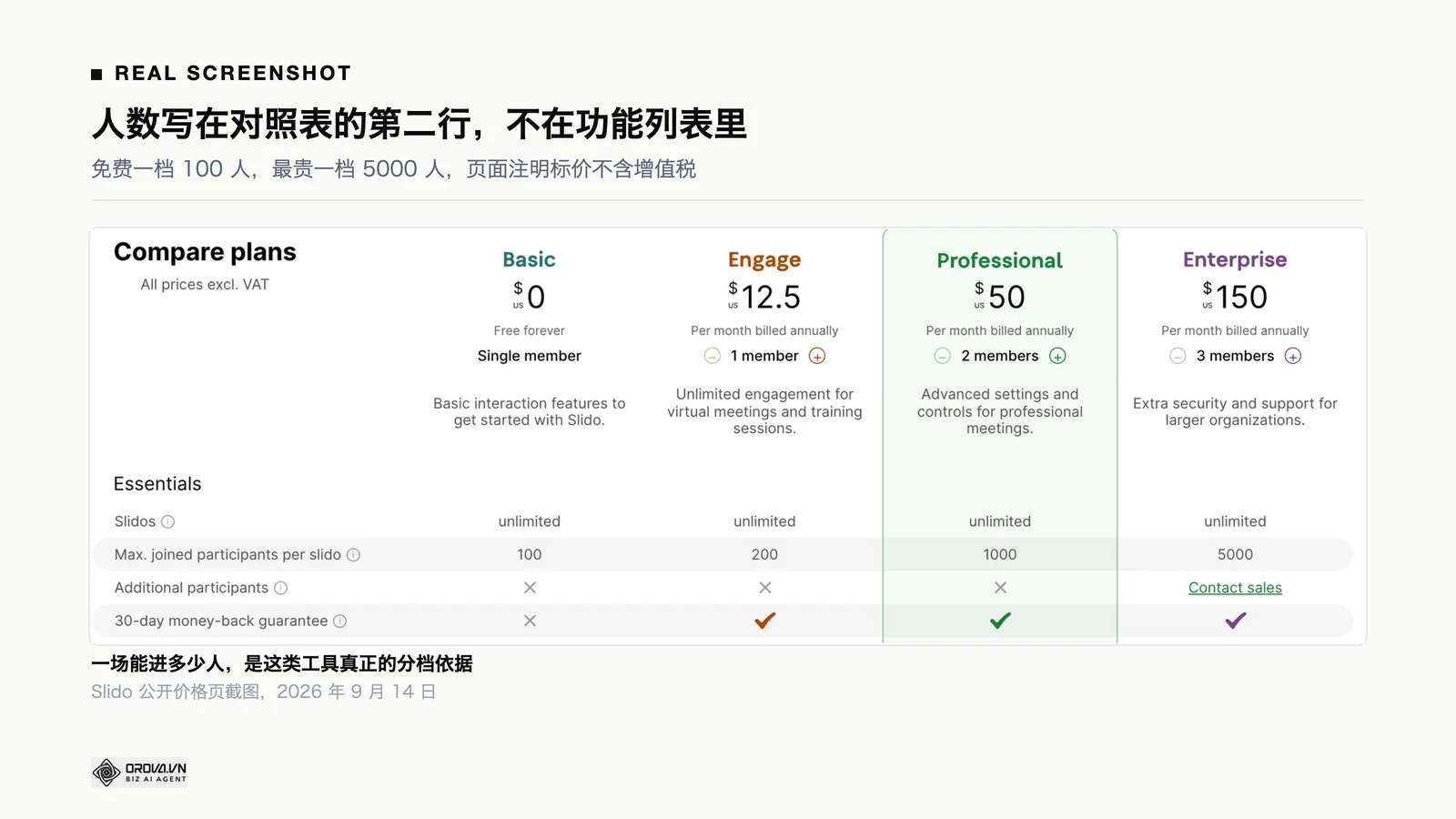
Task: Select the Engage plan heading
Action: click(764, 260)
